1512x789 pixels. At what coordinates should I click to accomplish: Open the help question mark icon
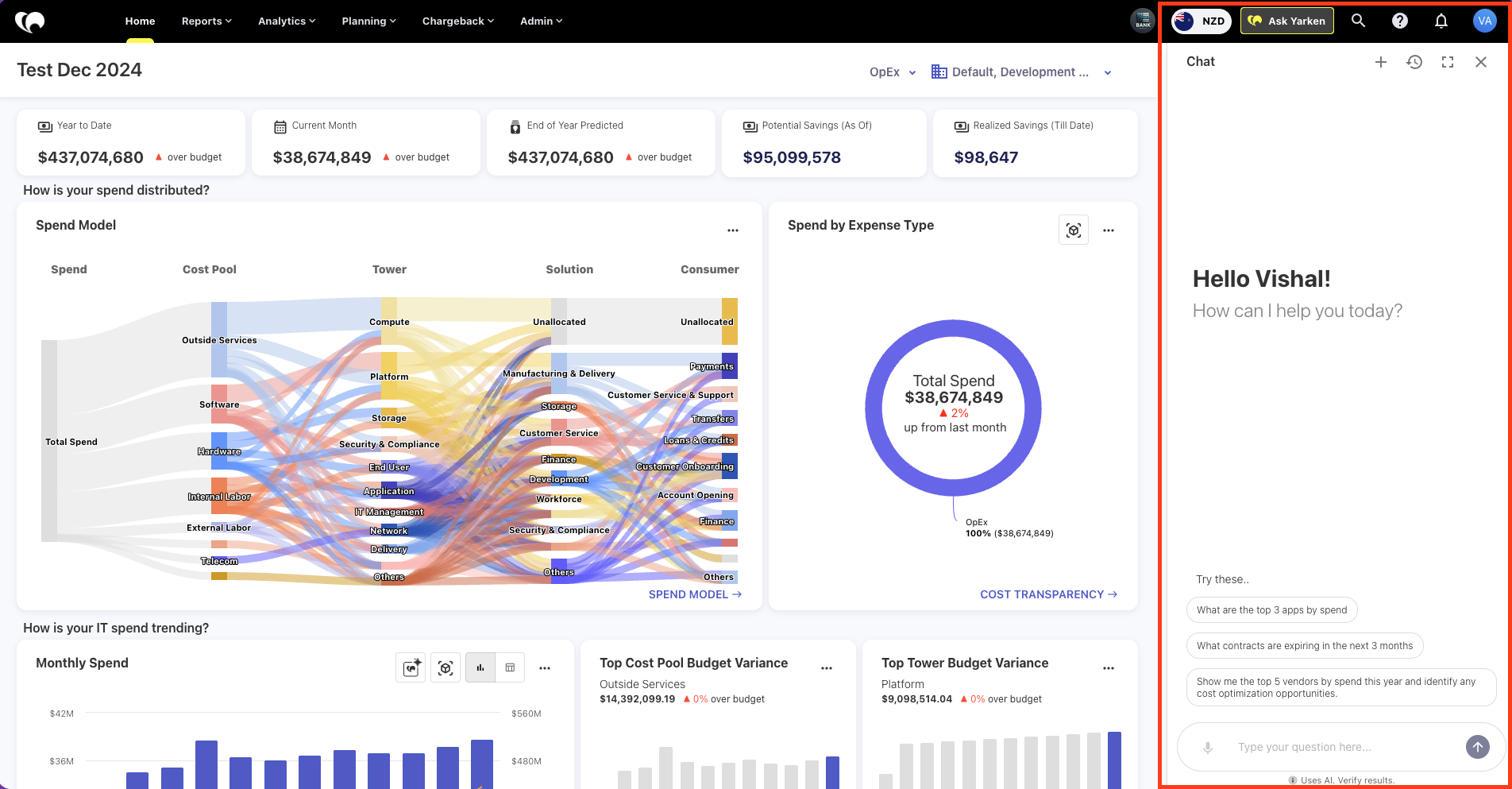(x=1400, y=21)
